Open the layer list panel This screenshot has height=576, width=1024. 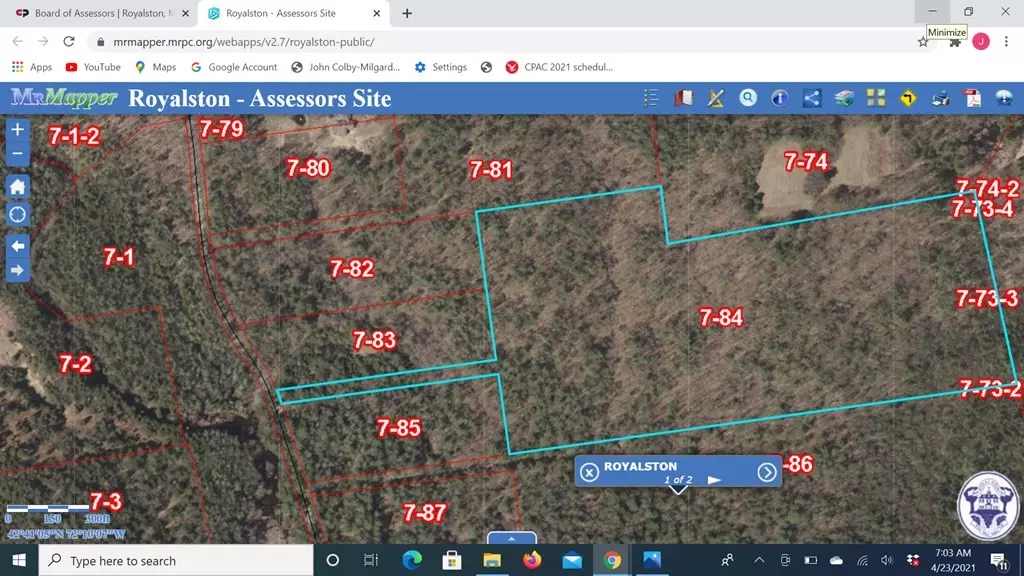tap(651, 98)
